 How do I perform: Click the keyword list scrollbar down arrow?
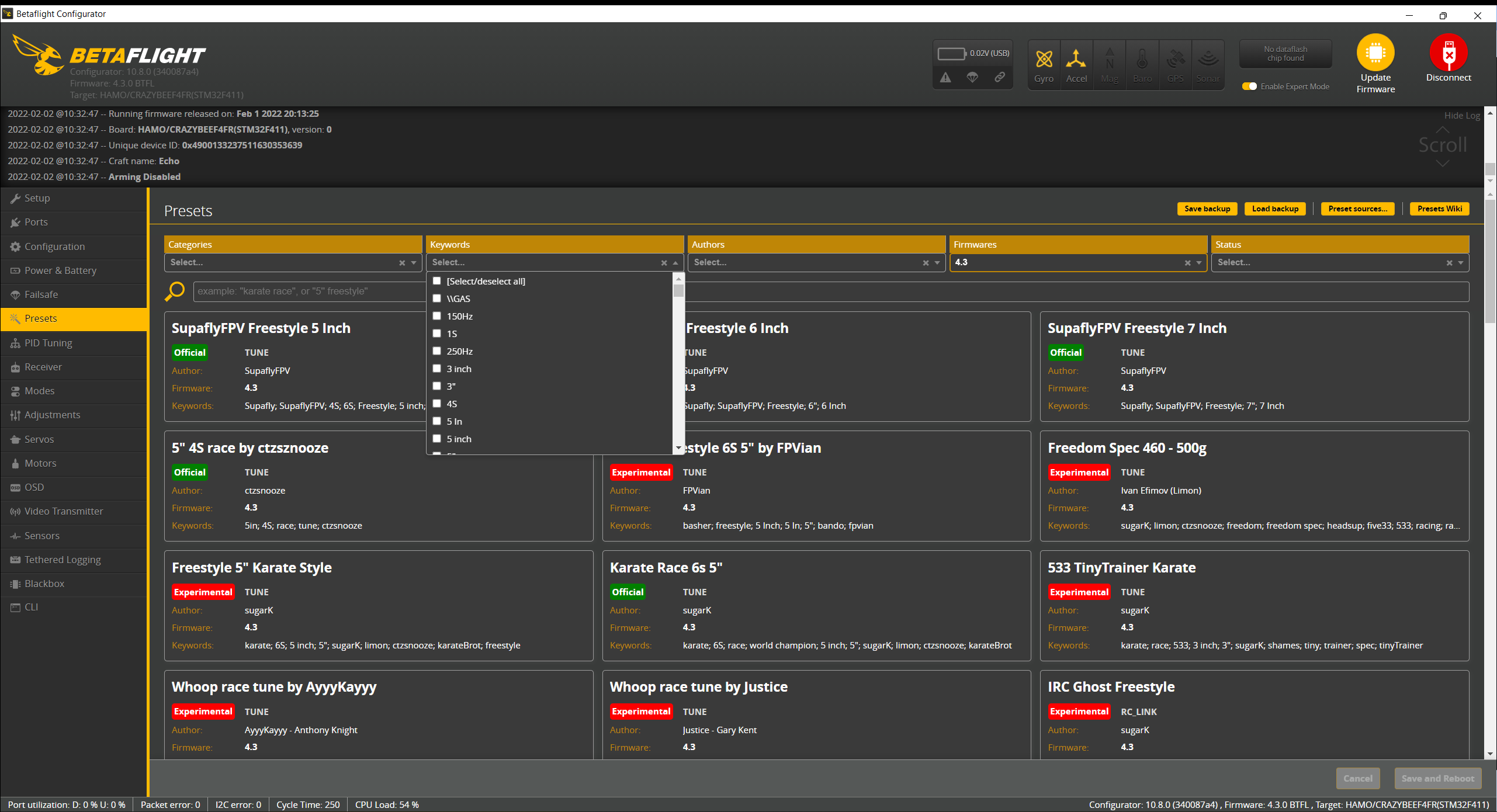coord(678,448)
